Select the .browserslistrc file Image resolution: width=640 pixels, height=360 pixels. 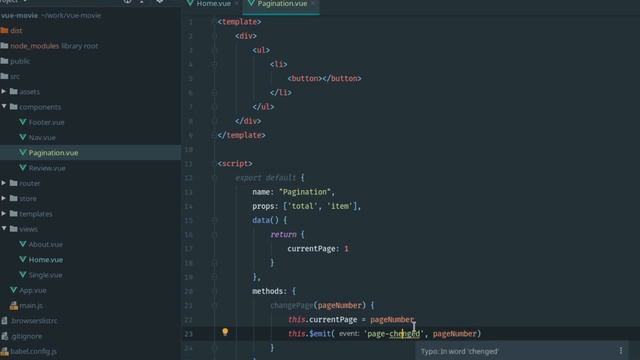(x=34, y=321)
